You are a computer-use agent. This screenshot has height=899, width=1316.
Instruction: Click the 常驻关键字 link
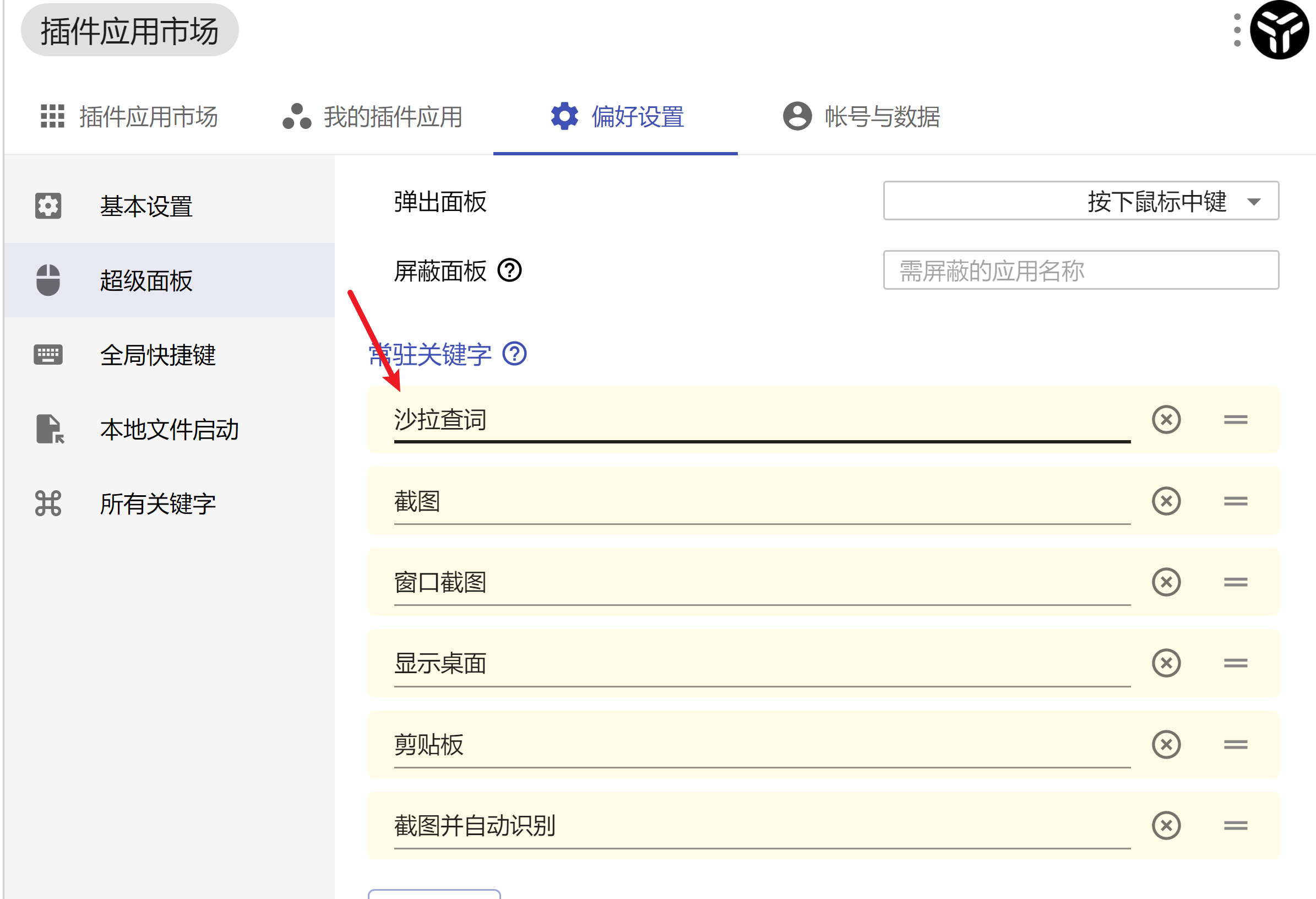[431, 354]
